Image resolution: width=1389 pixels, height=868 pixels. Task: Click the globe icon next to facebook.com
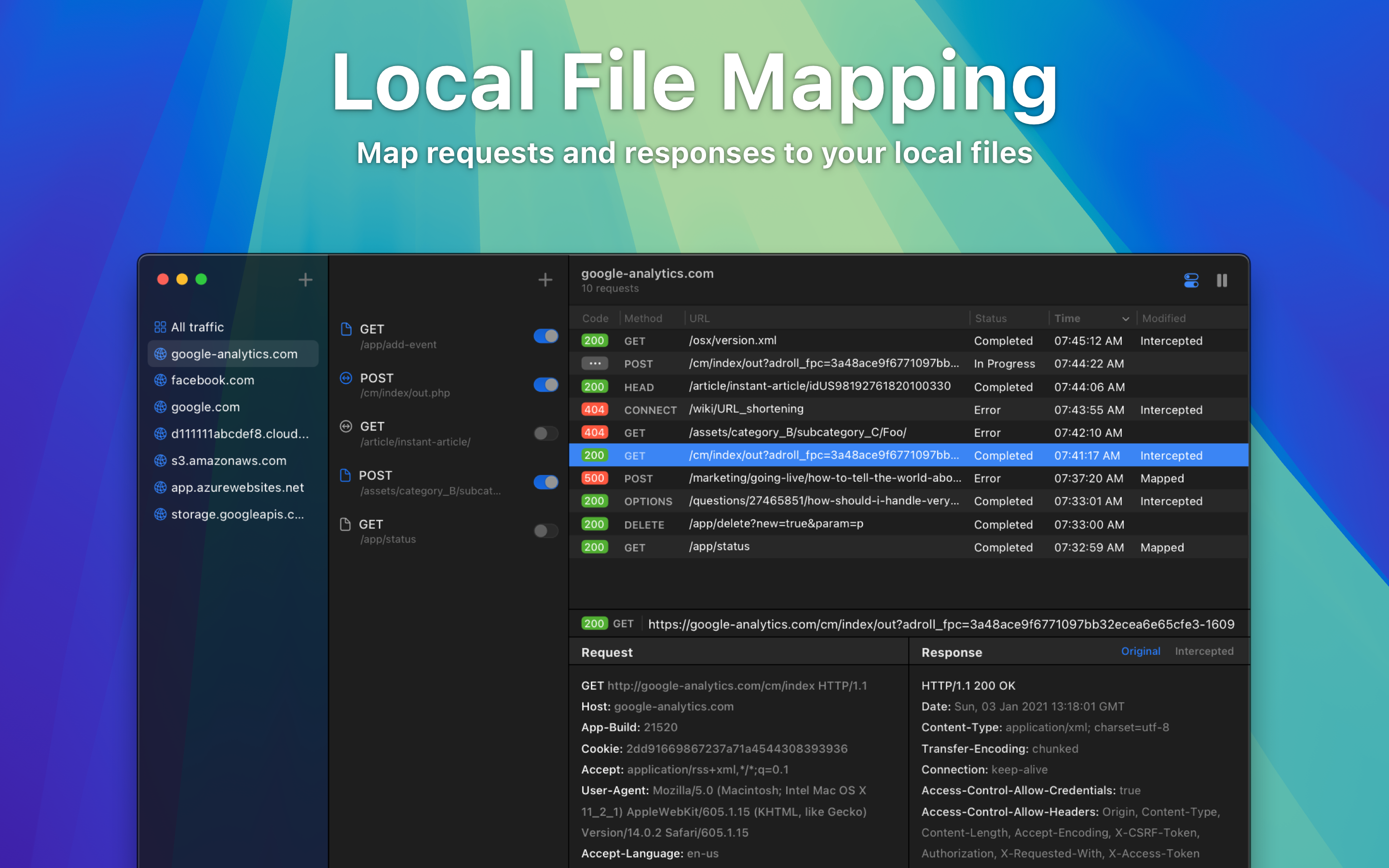[160, 380]
